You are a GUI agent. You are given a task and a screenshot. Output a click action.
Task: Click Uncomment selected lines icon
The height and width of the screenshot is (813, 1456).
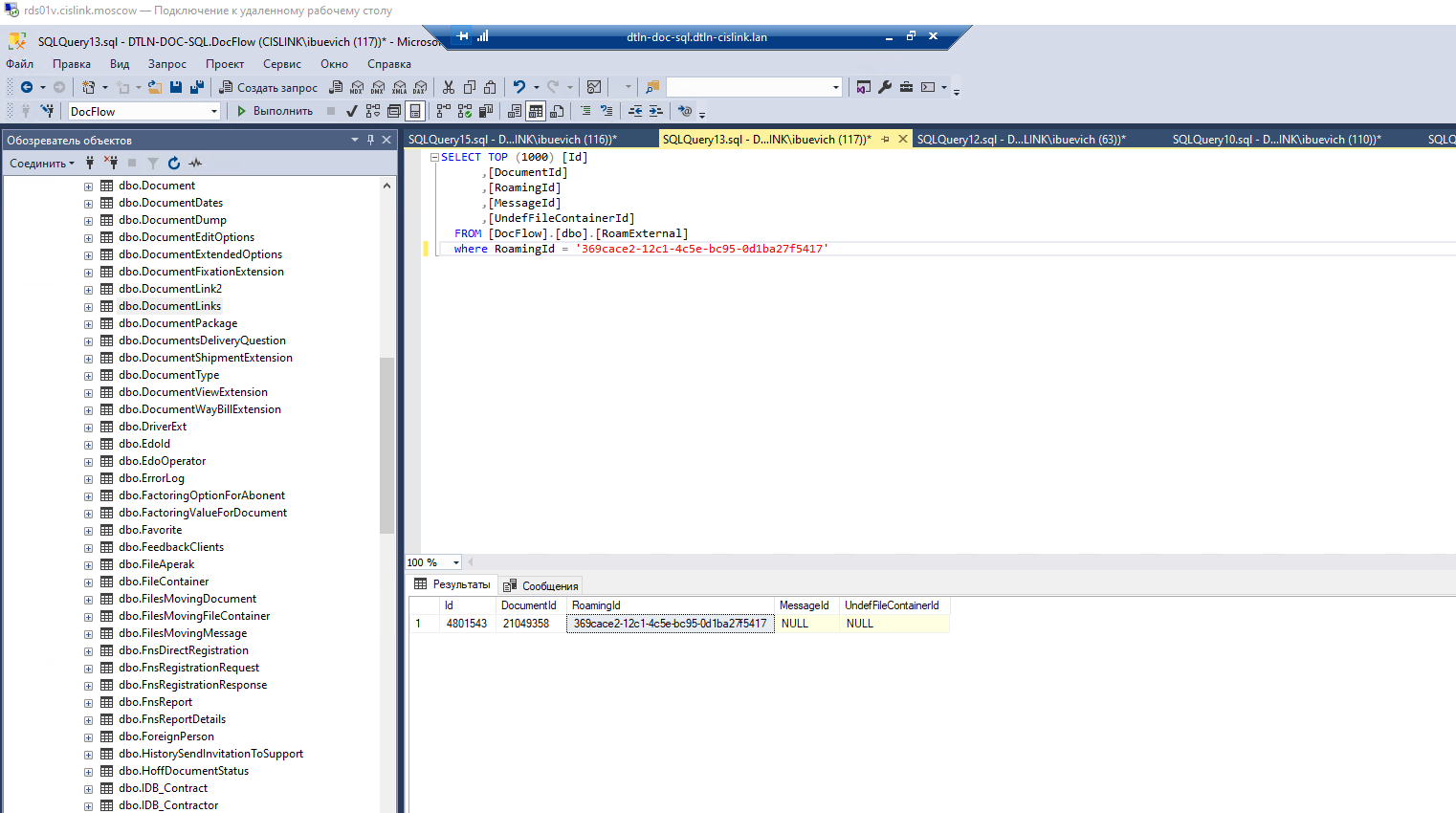pos(607,111)
